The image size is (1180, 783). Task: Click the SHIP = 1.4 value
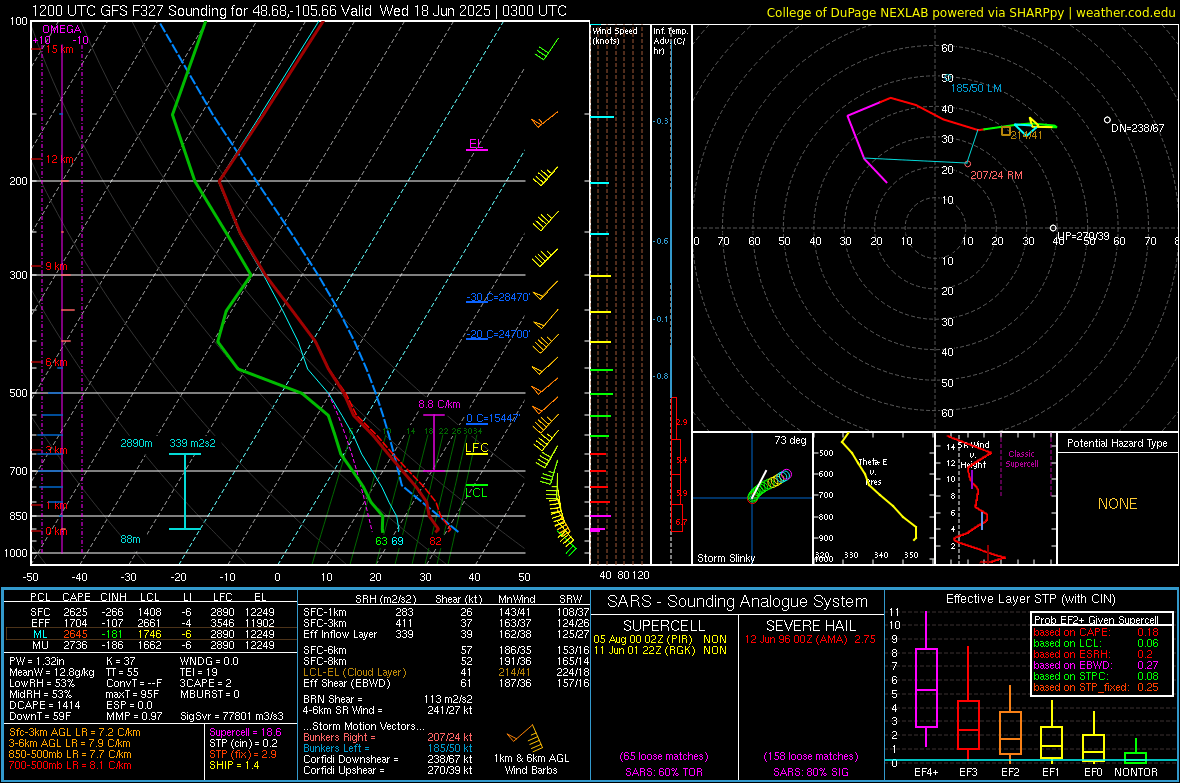[234, 765]
